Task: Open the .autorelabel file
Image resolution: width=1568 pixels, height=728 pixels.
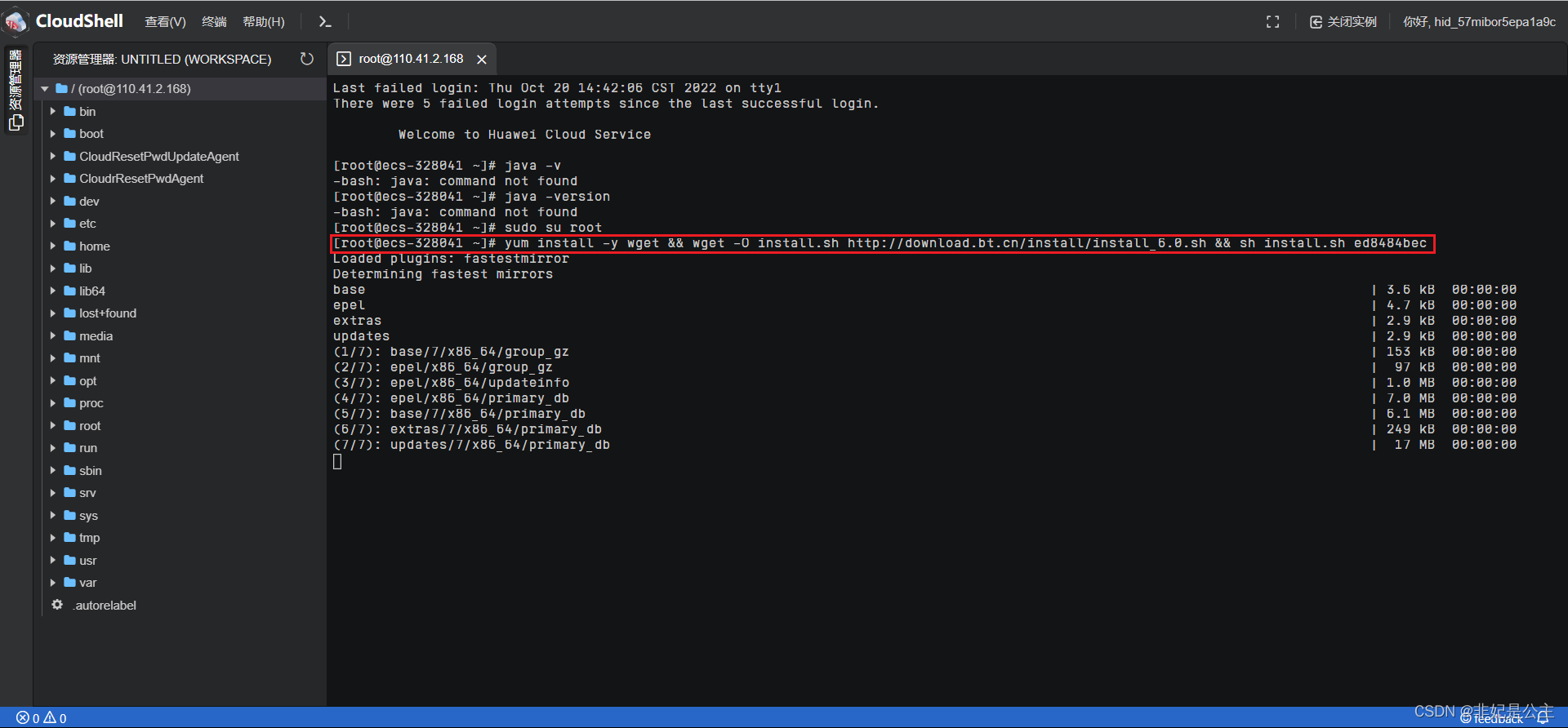Action: click(105, 605)
